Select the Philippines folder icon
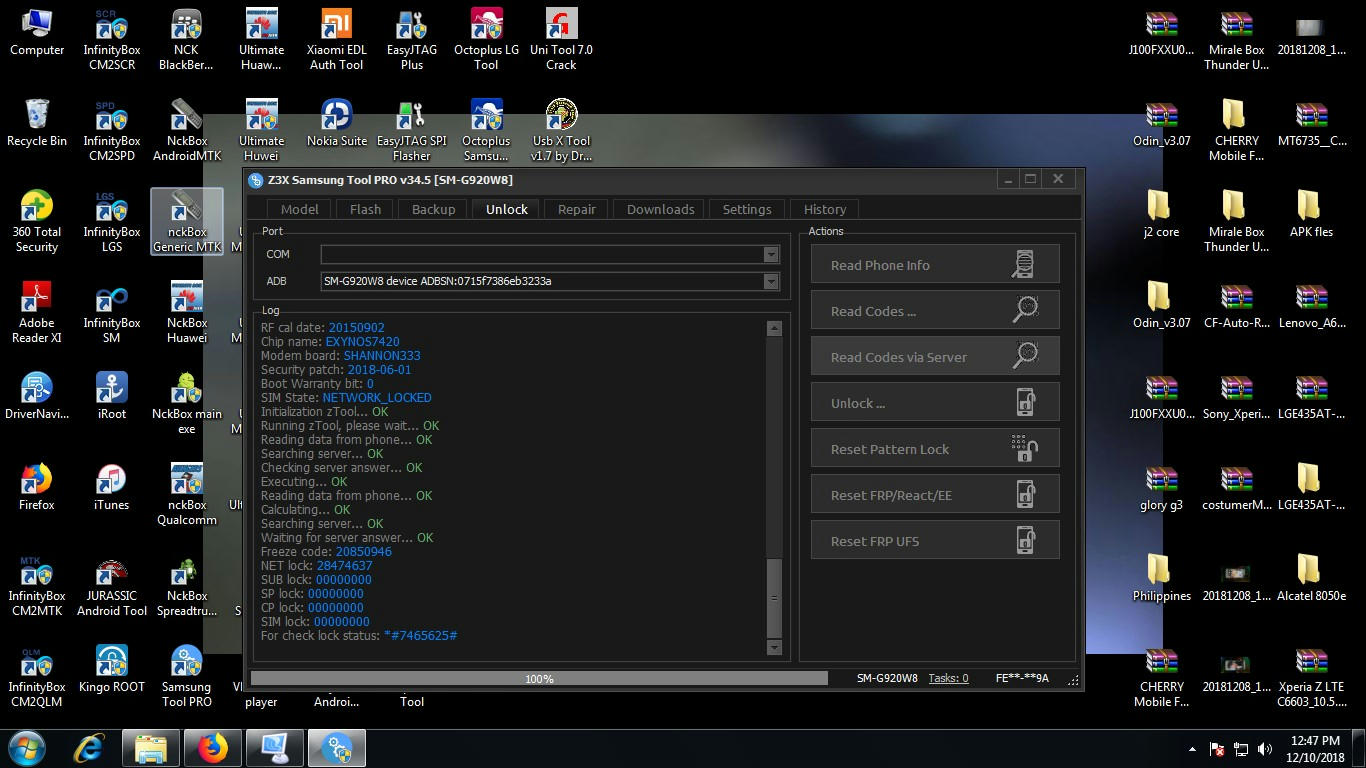 coord(1161,579)
